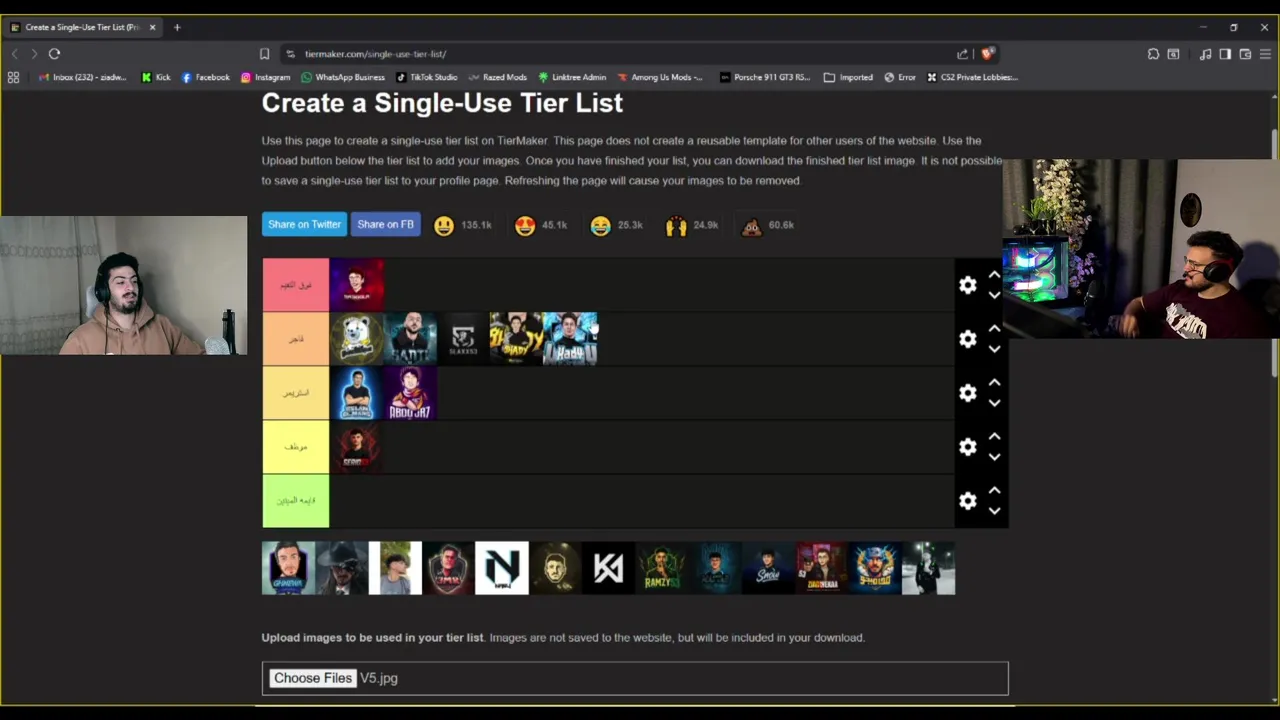Open the CS2 Private Lobbies bookmark
This screenshot has width=1280, height=720.
tap(972, 77)
